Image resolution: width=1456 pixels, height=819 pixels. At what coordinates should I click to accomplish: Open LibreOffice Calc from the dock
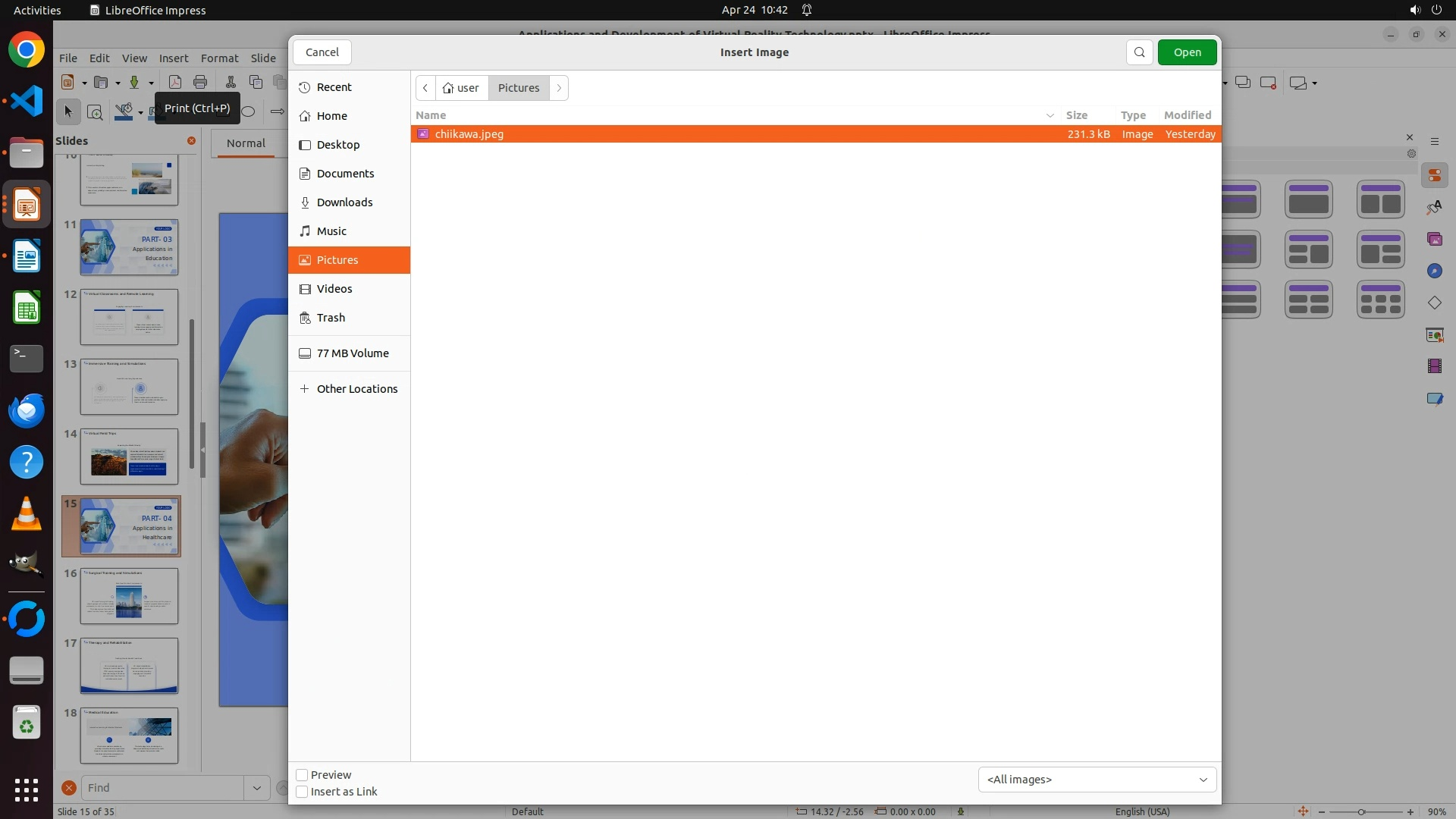tap(27, 309)
